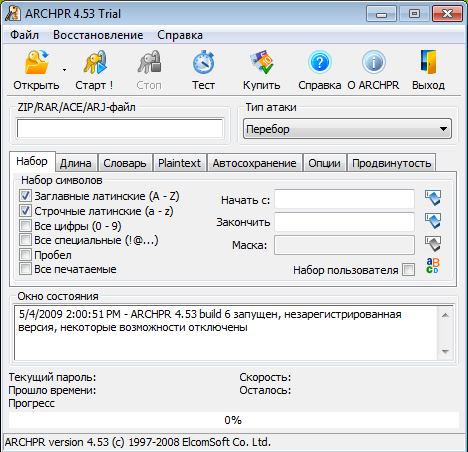Viewport: 468px width, 452px height.
Task: Click the status window scroll up arrow
Action: (445, 315)
